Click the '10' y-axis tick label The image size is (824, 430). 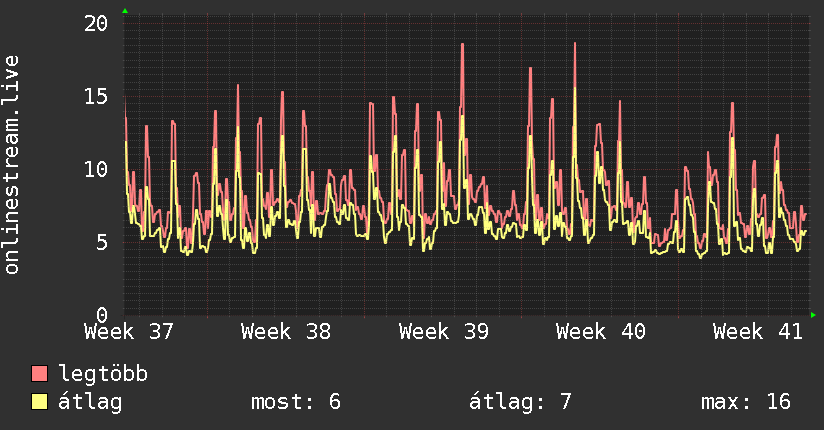tap(96, 169)
